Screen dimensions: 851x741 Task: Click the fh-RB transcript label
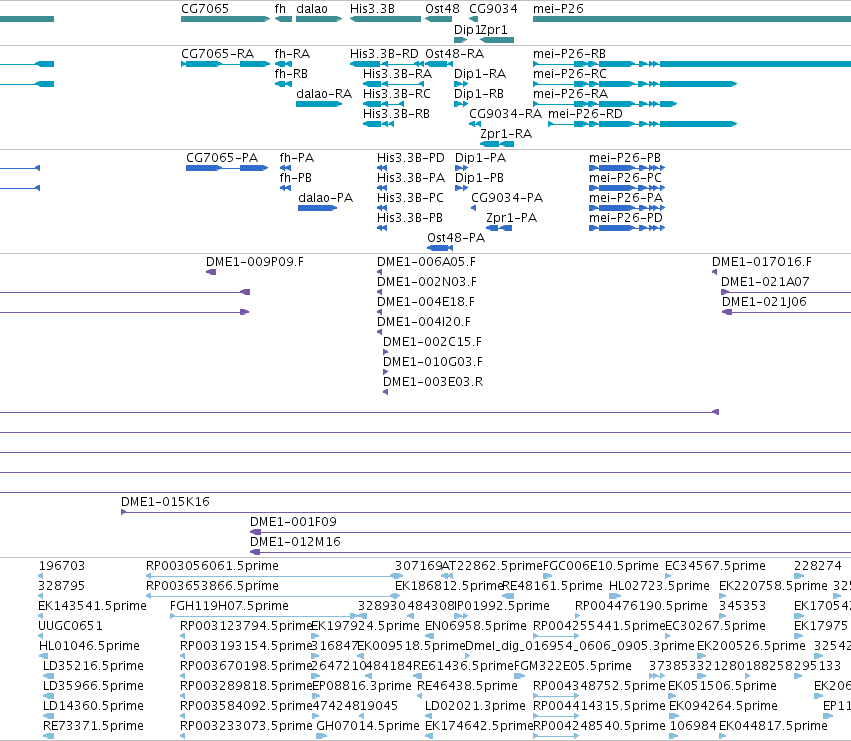(291, 74)
